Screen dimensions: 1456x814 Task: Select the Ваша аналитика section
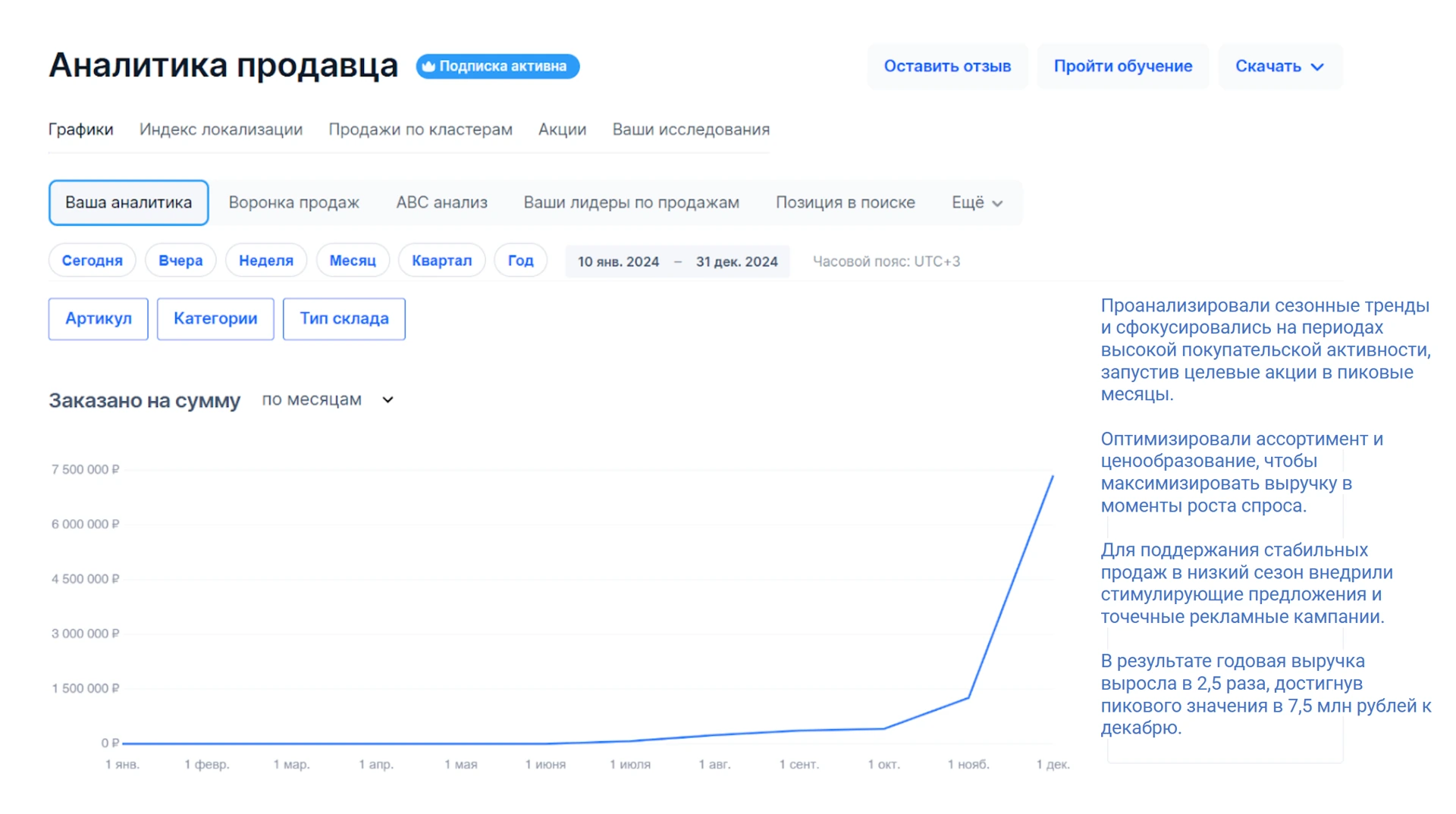point(128,202)
